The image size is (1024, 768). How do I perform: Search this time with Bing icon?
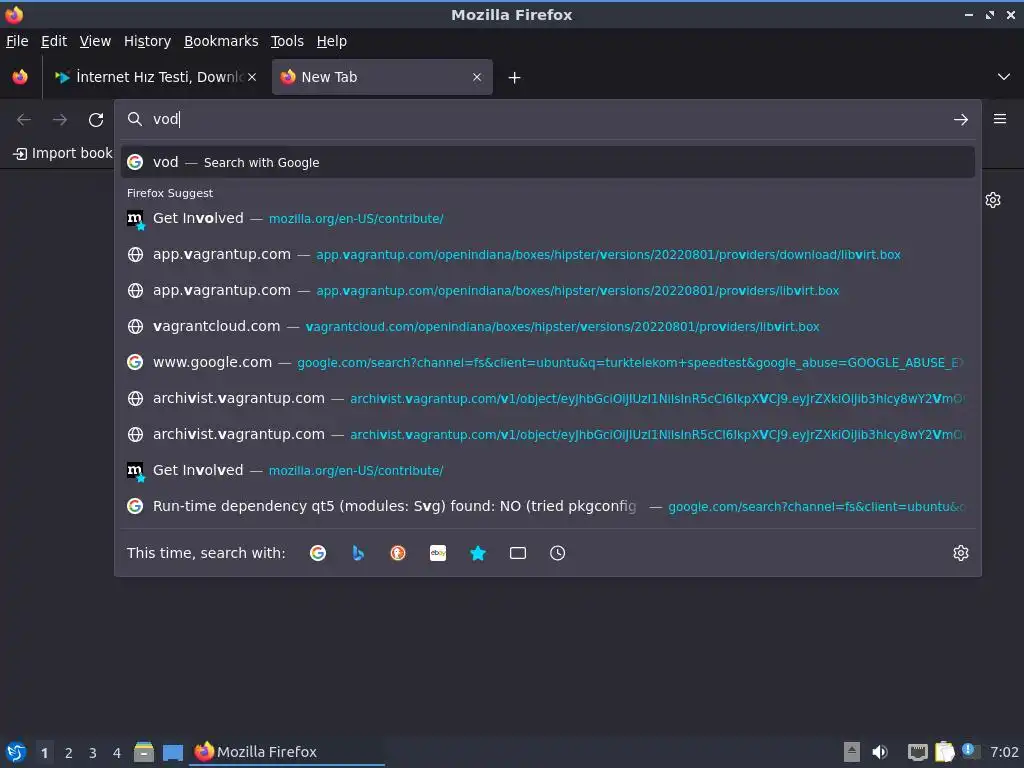358,553
